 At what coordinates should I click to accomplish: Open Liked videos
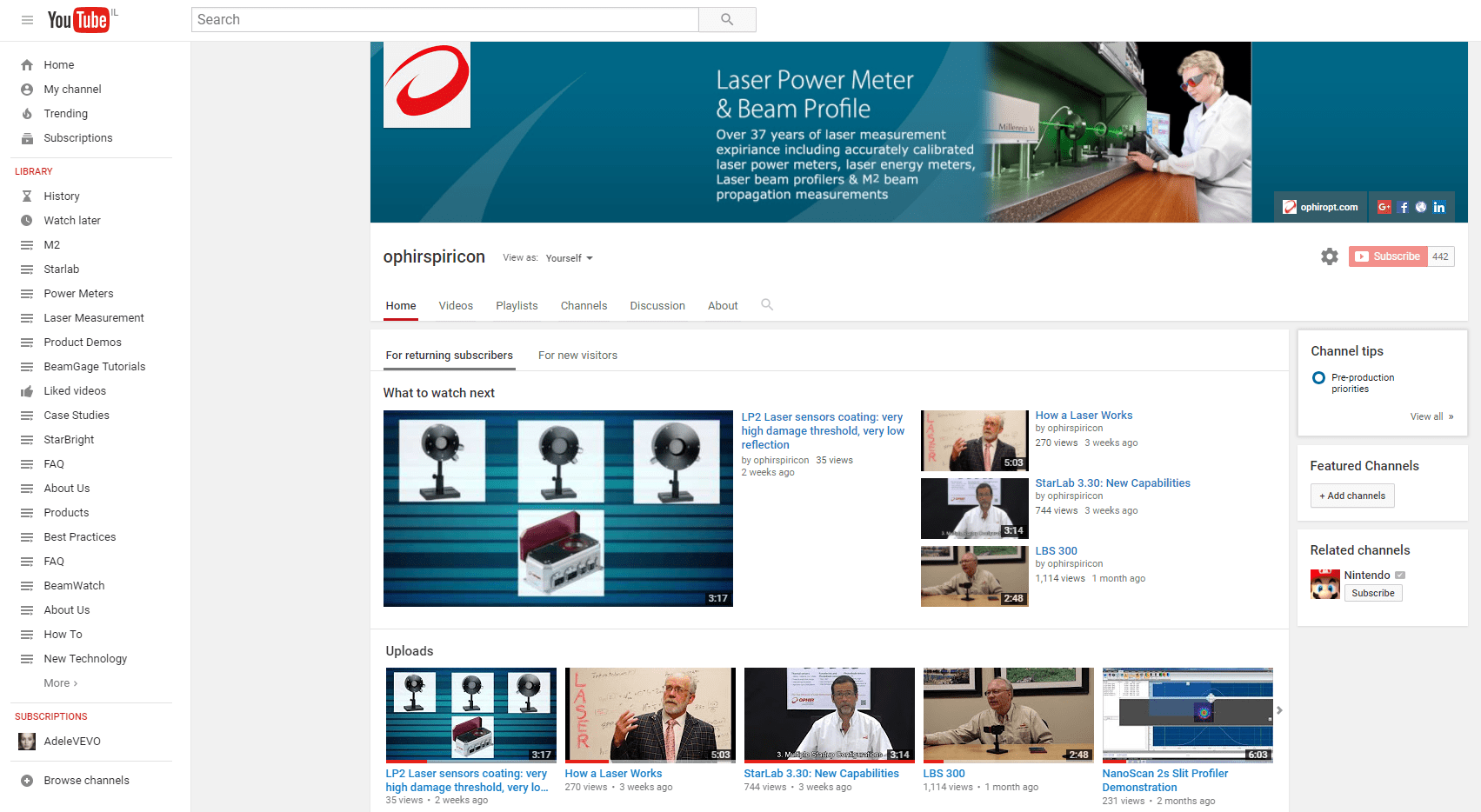pos(75,391)
